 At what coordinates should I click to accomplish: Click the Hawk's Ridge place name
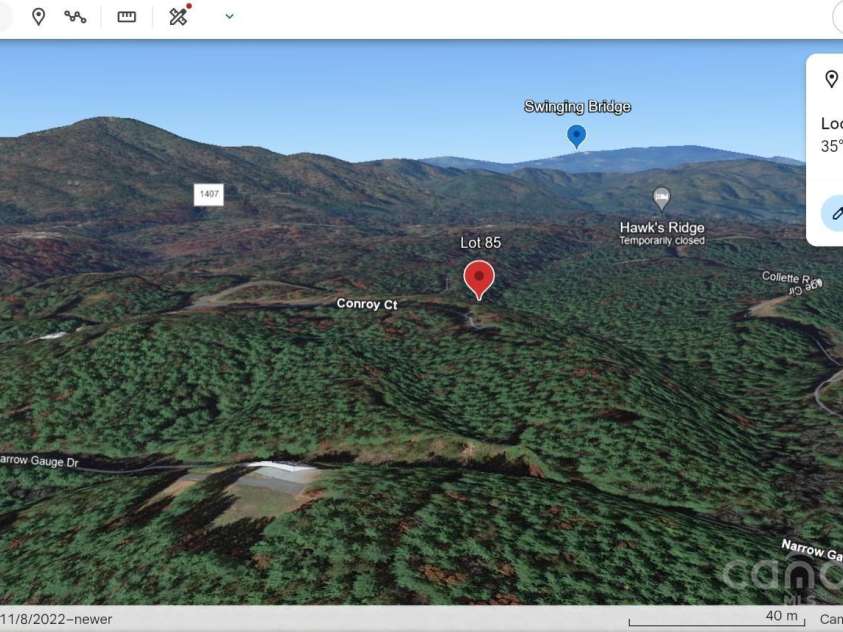point(661,228)
